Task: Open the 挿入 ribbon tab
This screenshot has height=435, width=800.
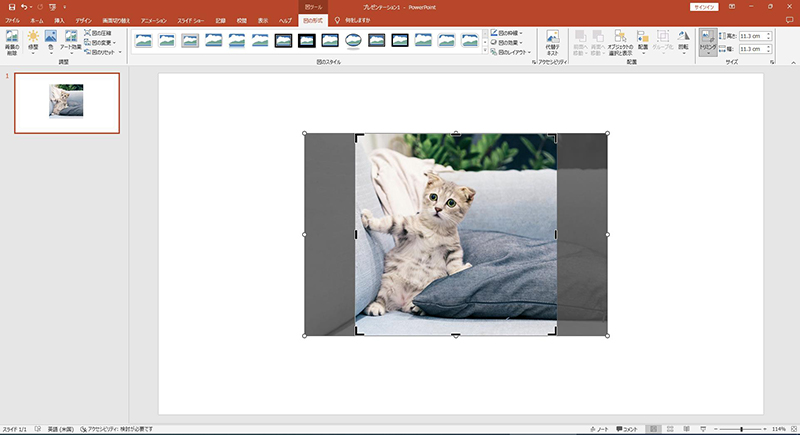Action: 60,19
